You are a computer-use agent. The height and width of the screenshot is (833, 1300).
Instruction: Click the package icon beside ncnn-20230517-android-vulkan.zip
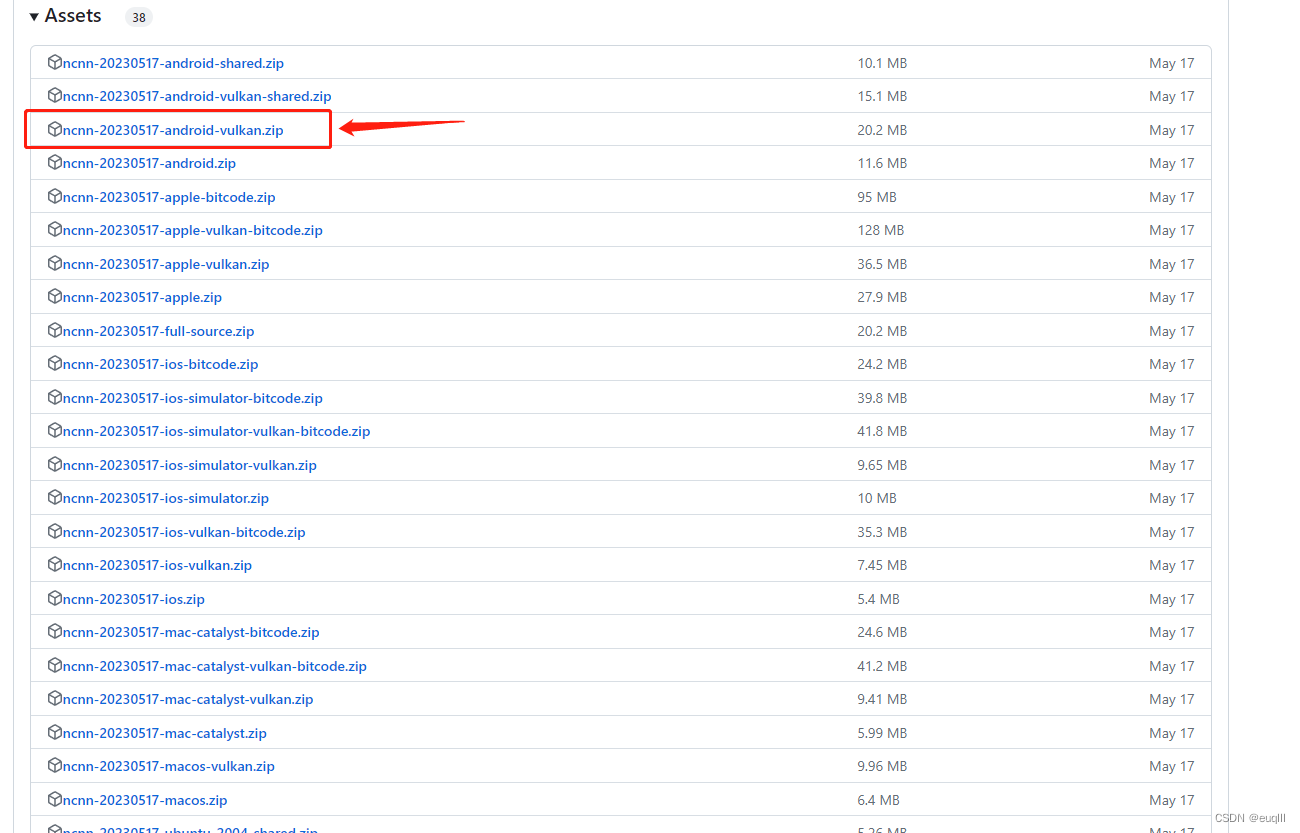click(x=55, y=130)
